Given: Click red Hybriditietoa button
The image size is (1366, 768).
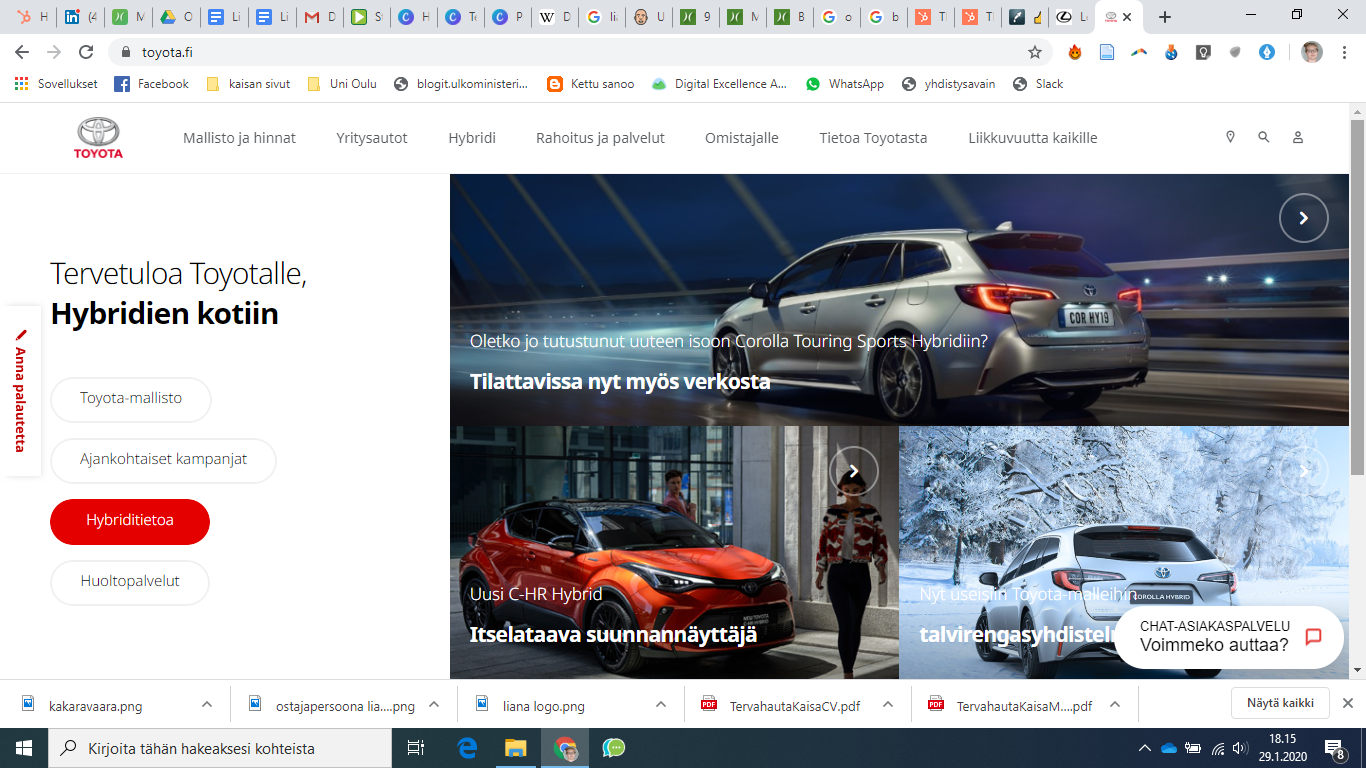Looking at the screenshot, I should coord(130,521).
